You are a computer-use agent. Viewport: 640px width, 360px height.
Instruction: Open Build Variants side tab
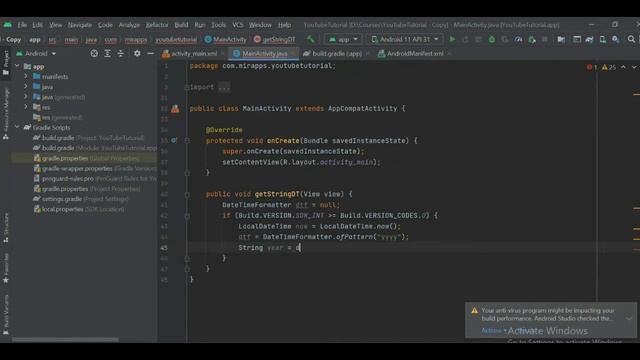click(x=6, y=315)
